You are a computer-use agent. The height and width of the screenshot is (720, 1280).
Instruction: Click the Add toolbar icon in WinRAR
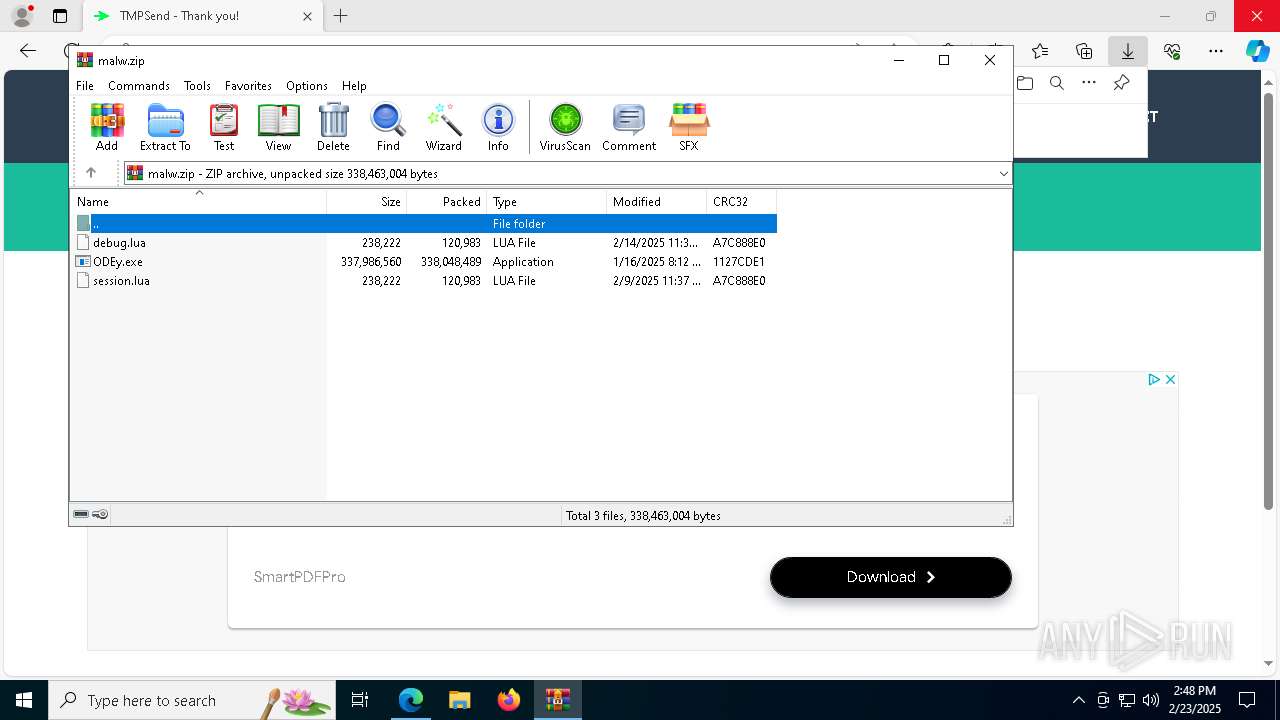107,127
